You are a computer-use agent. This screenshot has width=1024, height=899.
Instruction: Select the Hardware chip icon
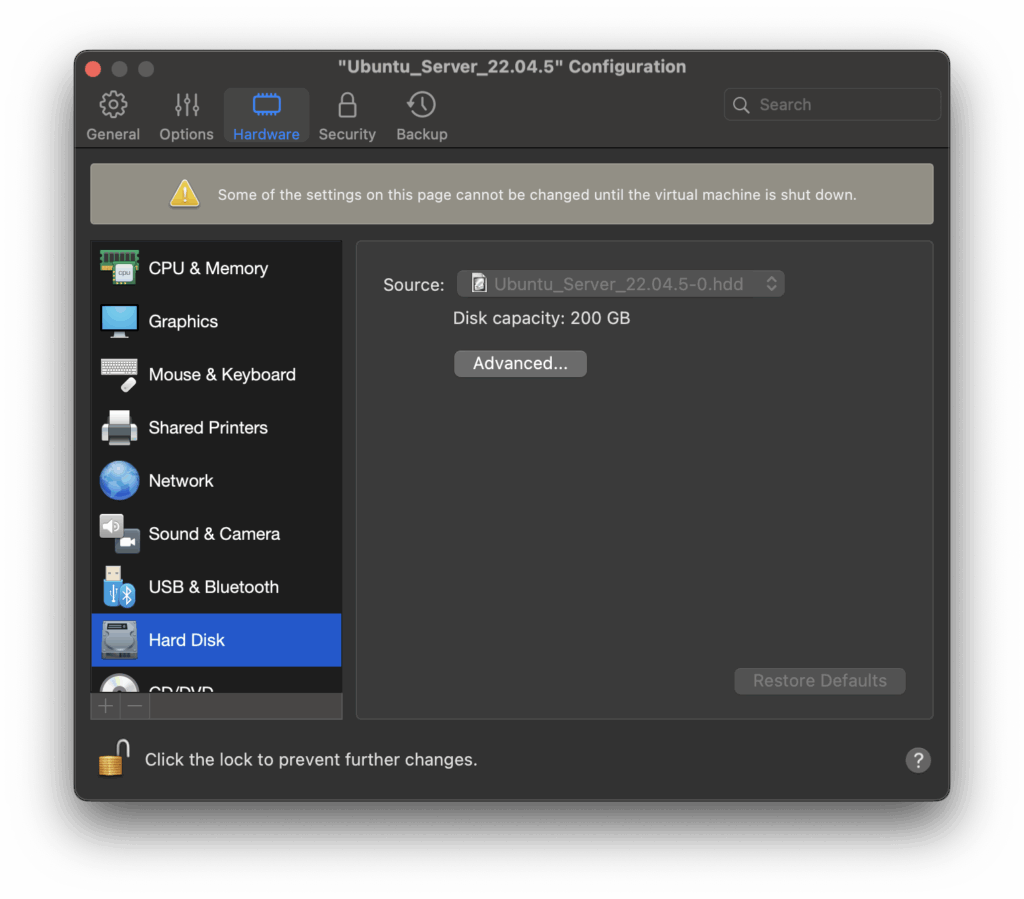click(266, 104)
